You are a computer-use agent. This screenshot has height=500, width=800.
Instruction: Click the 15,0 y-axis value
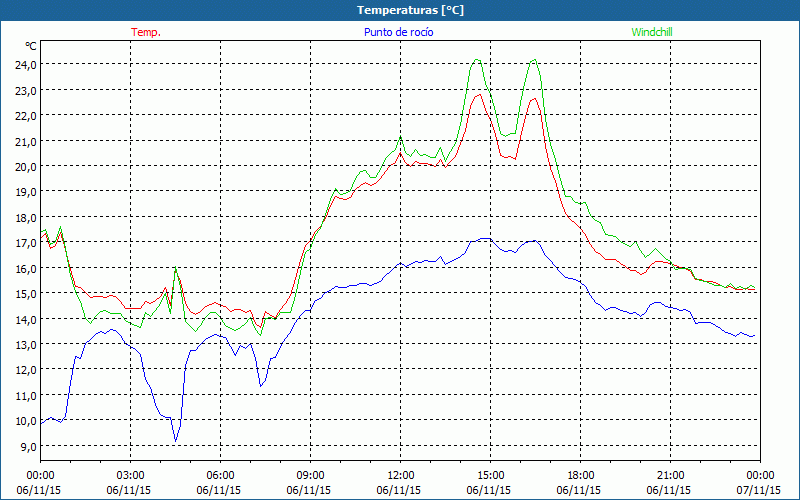(x=27, y=294)
